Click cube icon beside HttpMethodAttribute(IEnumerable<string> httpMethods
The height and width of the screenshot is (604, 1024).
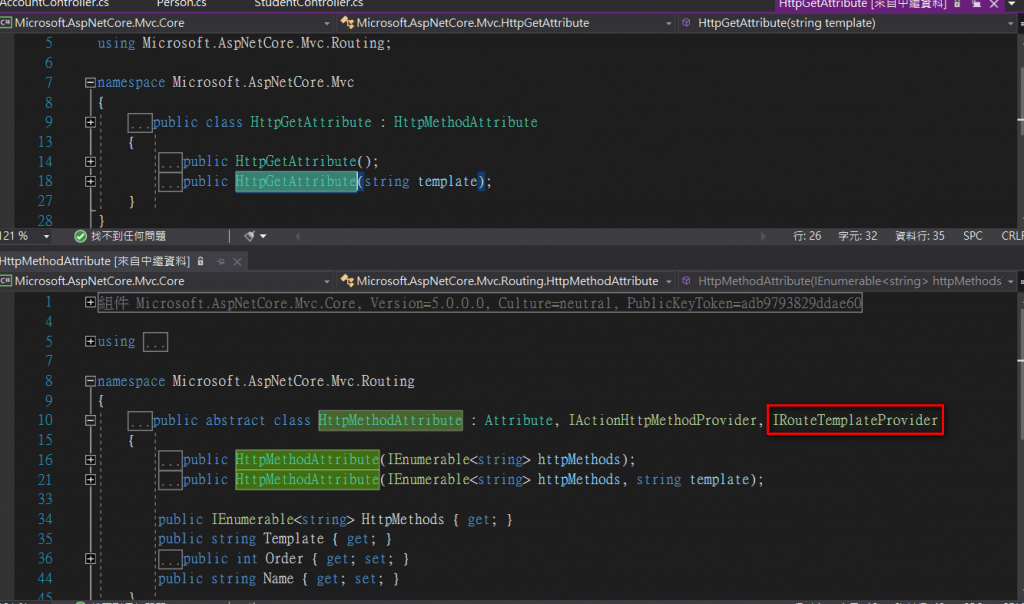point(686,281)
